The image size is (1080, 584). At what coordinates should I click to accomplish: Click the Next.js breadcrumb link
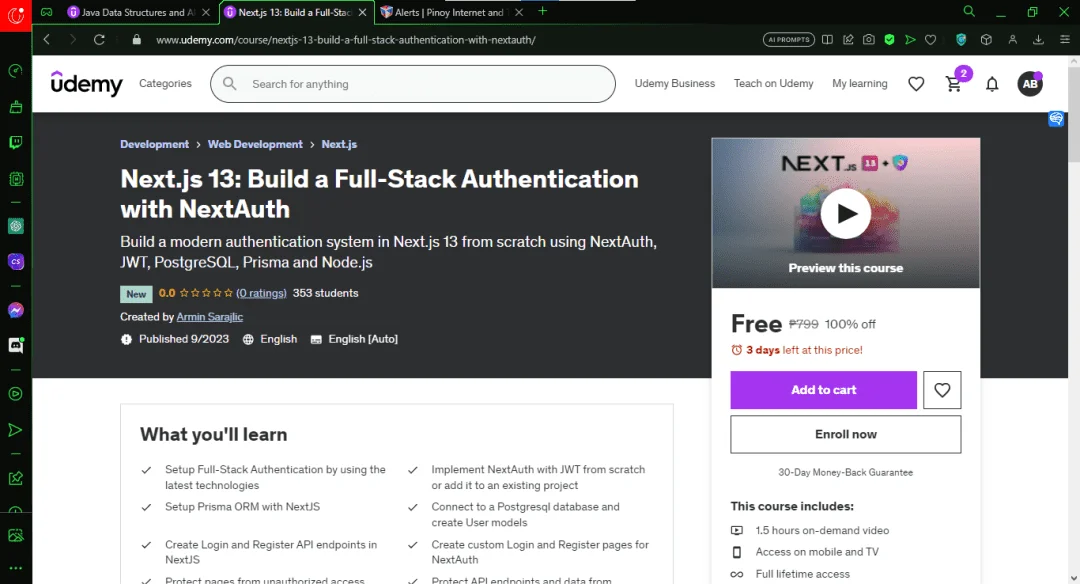[339, 144]
